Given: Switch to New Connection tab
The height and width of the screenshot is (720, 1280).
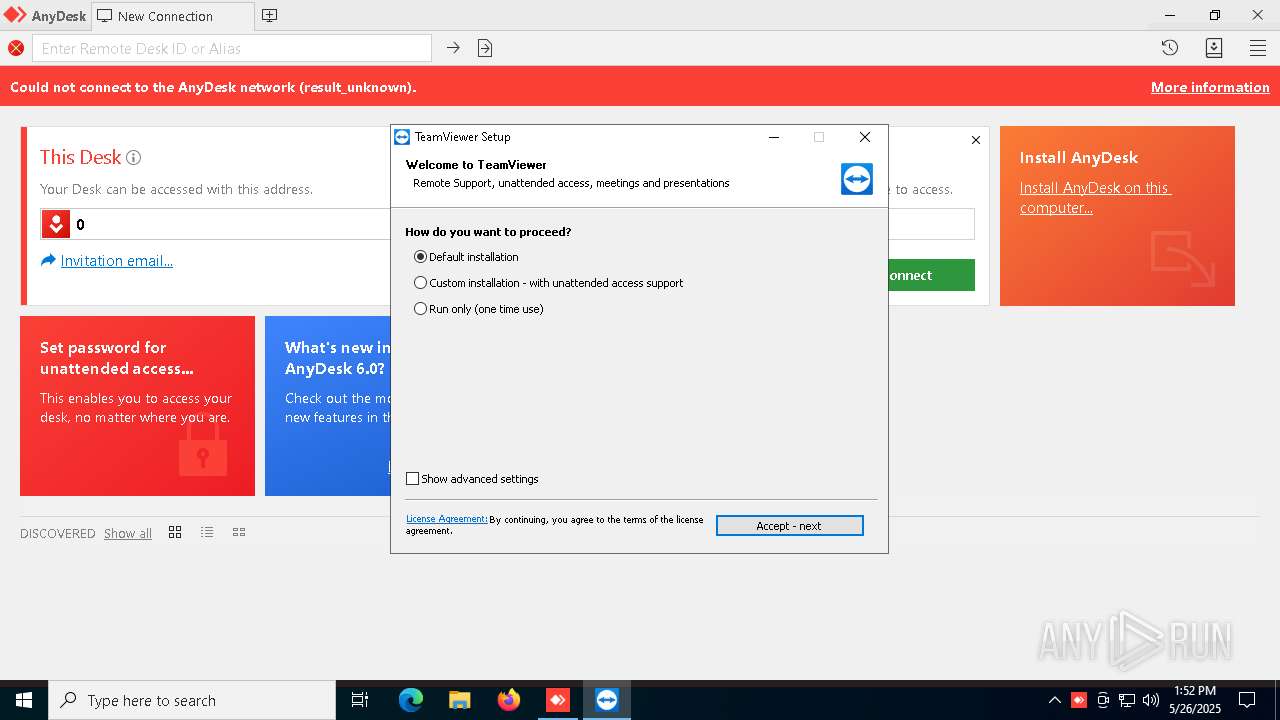Looking at the screenshot, I should [x=173, y=16].
